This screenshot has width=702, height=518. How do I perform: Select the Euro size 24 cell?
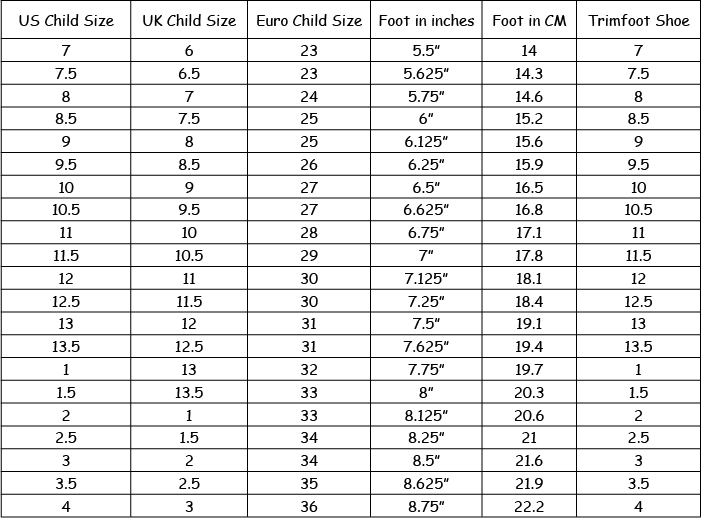pyautogui.click(x=309, y=96)
